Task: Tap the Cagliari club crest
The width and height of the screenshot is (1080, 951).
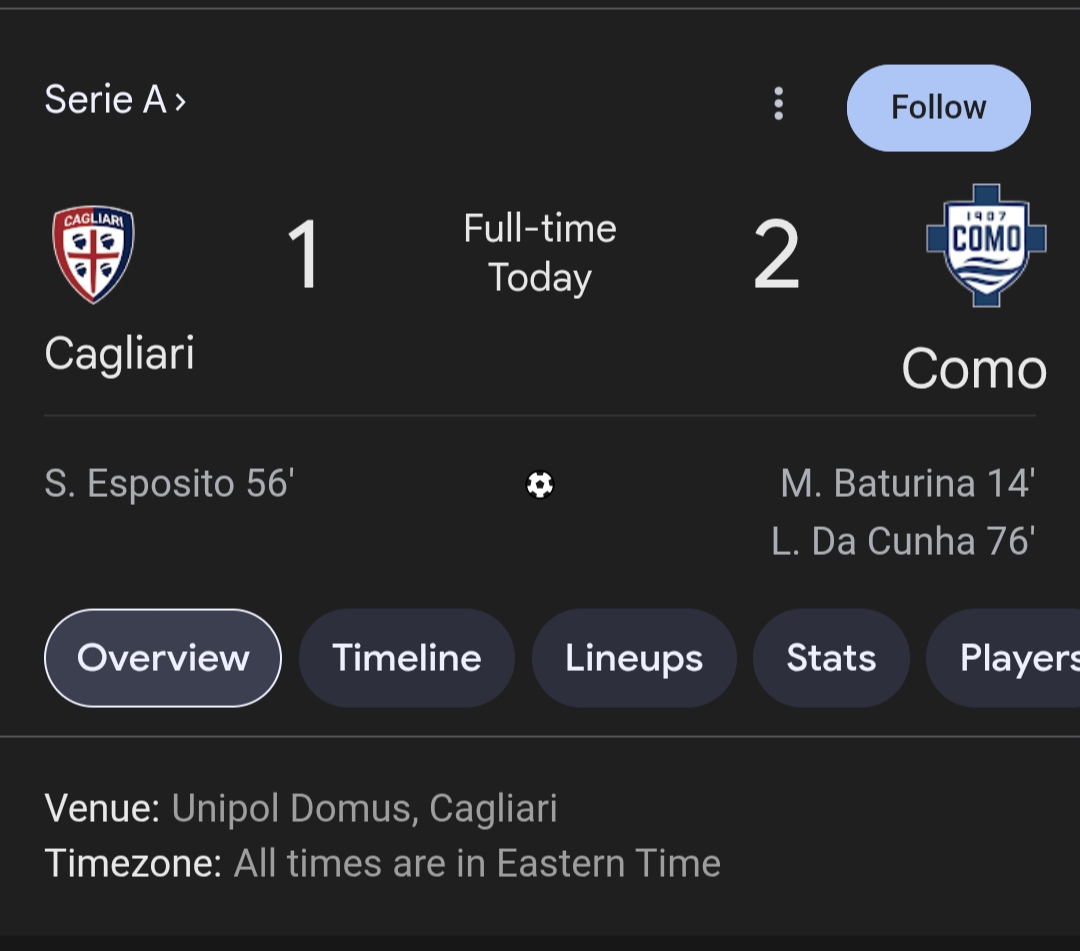Action: (x=93, y=253)
